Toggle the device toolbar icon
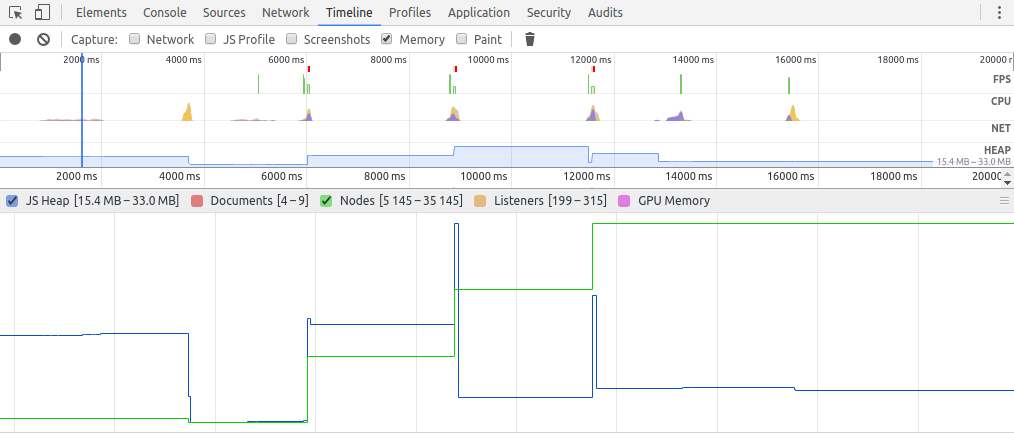 [x=42, y=13]
